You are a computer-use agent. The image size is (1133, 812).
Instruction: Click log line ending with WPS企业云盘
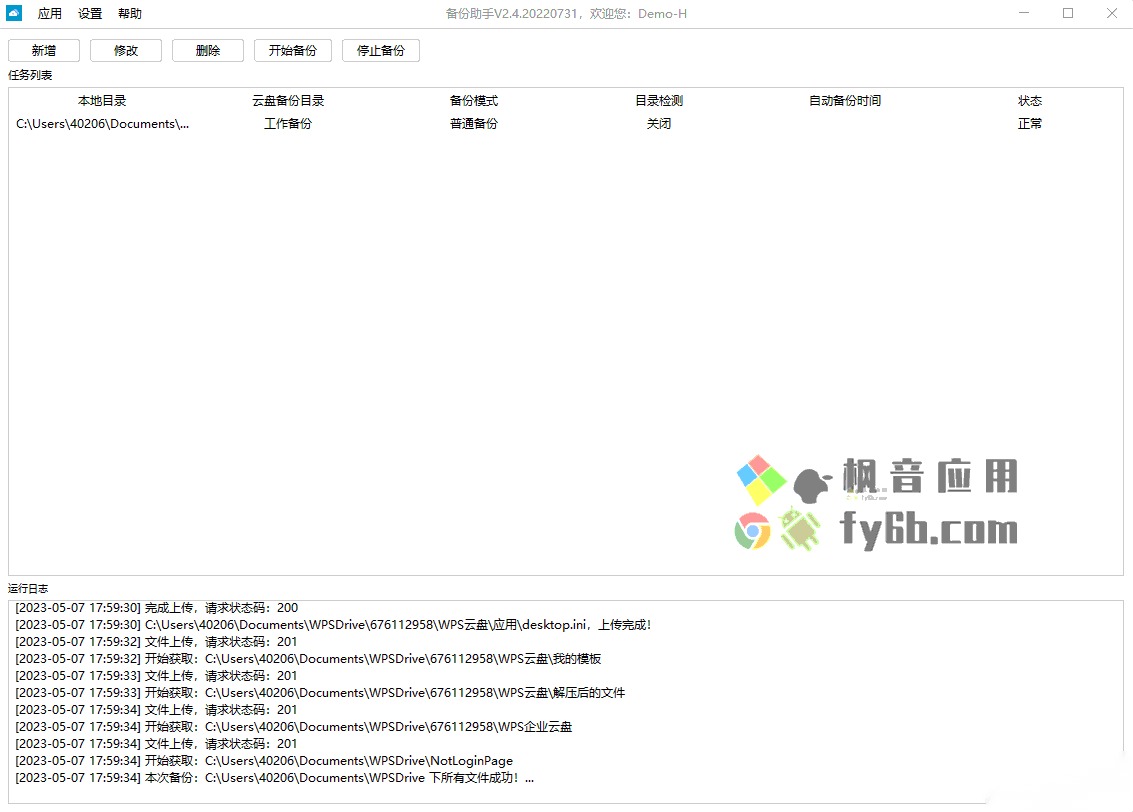click(293, 727)
